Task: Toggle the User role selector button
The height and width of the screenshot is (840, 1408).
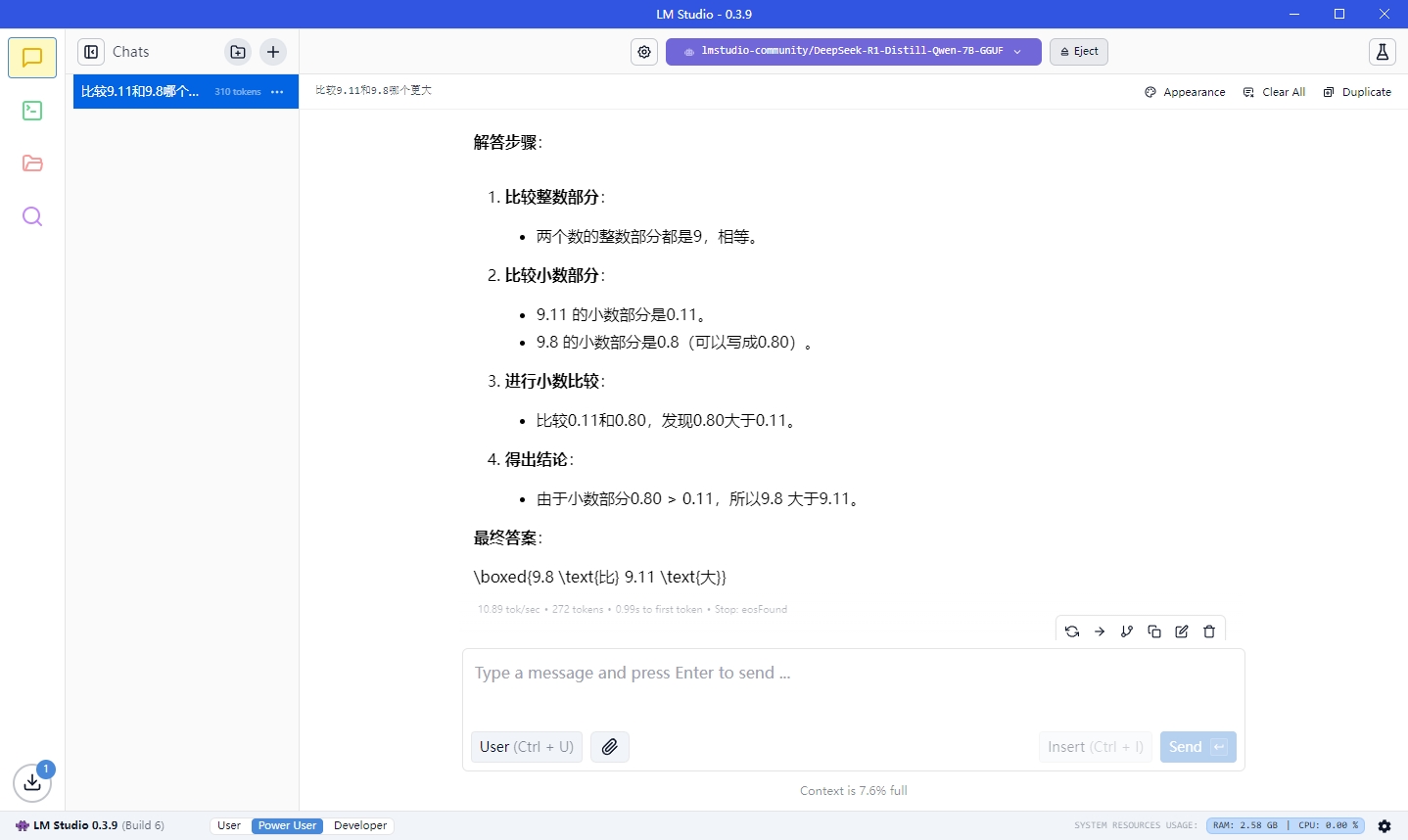Action: tap(527, 747)
